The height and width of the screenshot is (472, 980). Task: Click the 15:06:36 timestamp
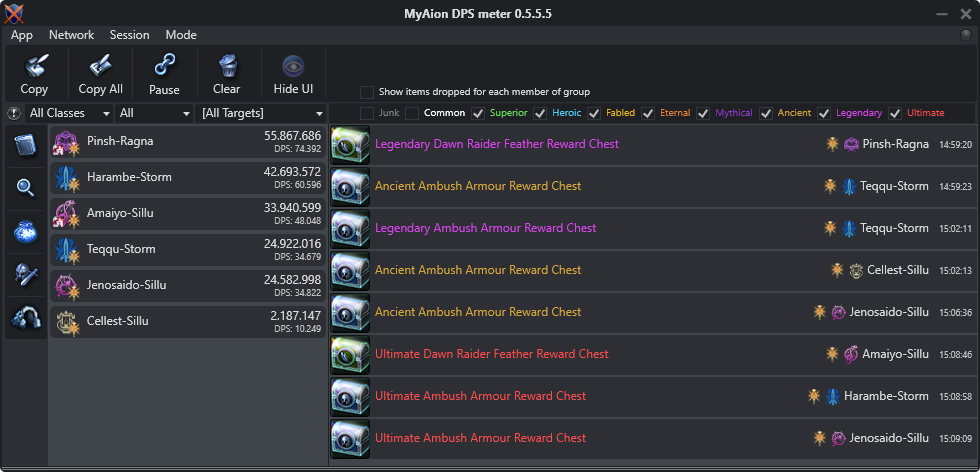pos(956,313)
